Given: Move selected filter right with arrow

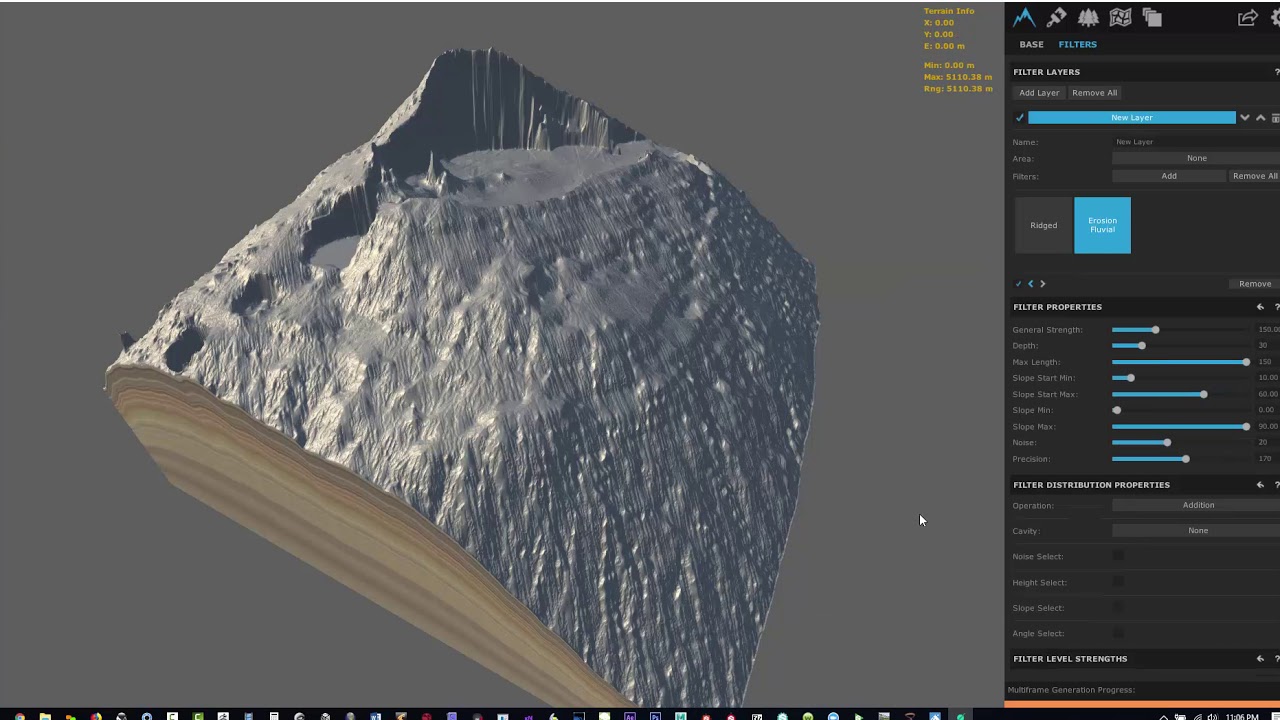Looking at the screenshot, I should click(1042, 284).
